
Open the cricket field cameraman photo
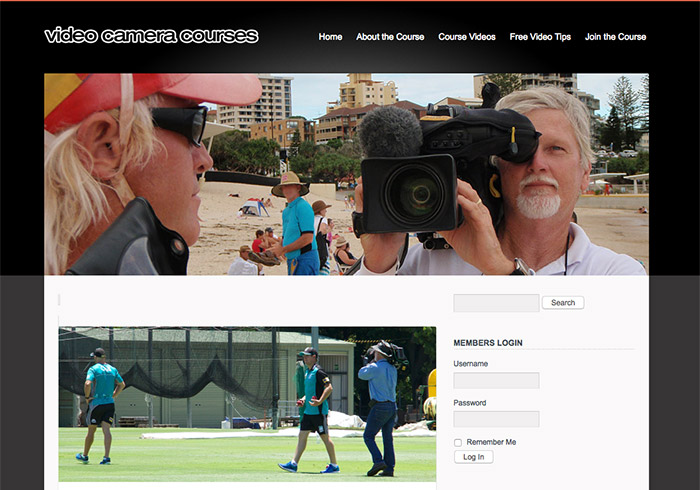pyautogui.click(x=247, y=404)
